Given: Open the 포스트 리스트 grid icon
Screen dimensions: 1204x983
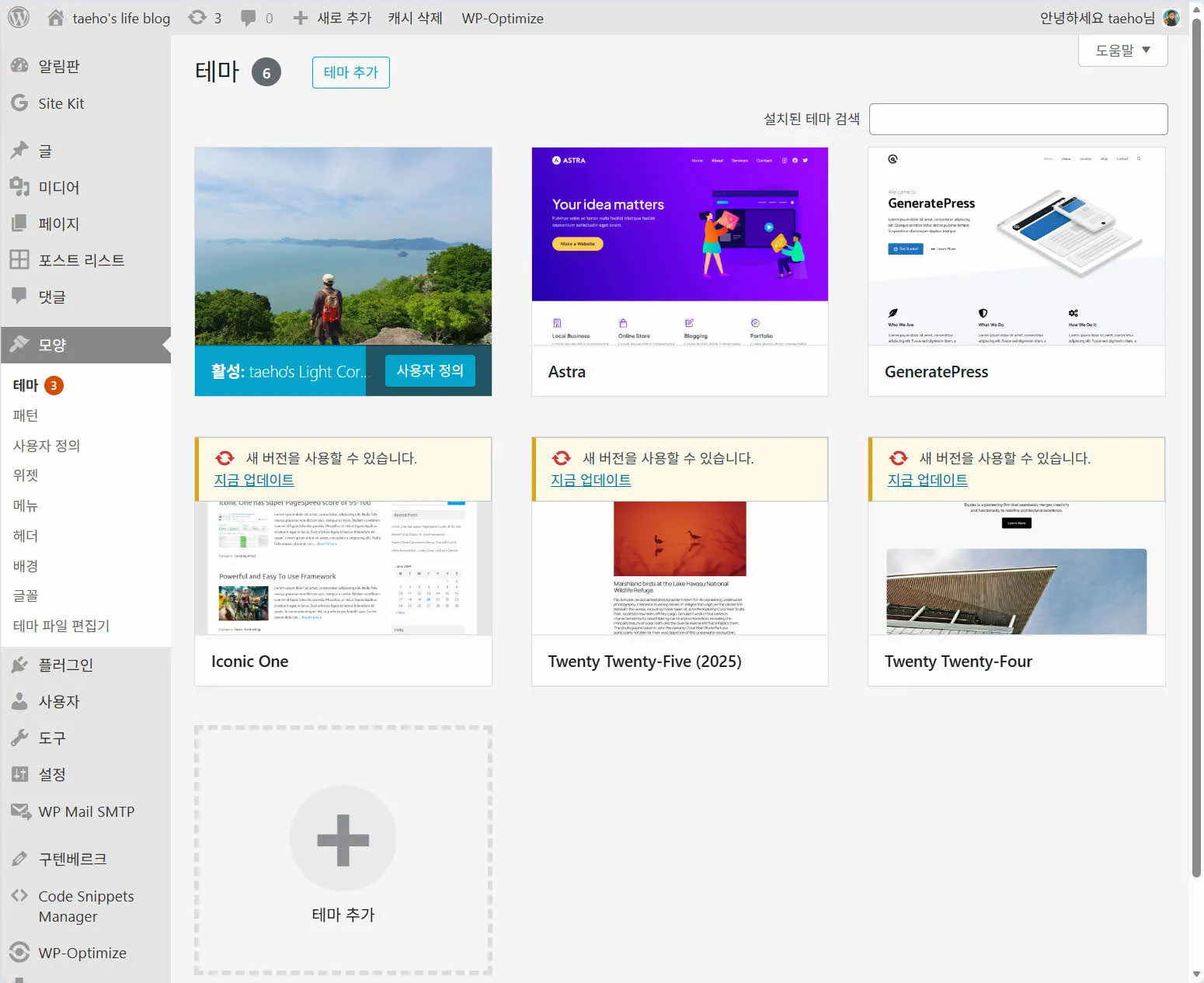Looking at the screenshot, I should (x=19, y=259).
